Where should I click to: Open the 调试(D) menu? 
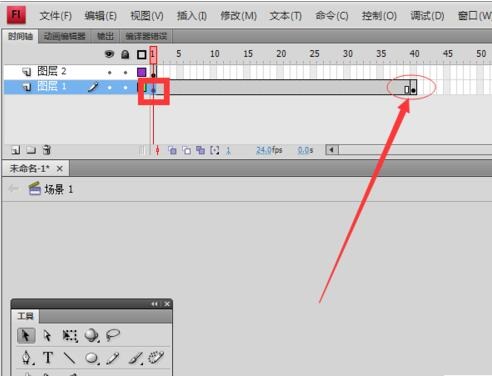[x=427, y=16]
